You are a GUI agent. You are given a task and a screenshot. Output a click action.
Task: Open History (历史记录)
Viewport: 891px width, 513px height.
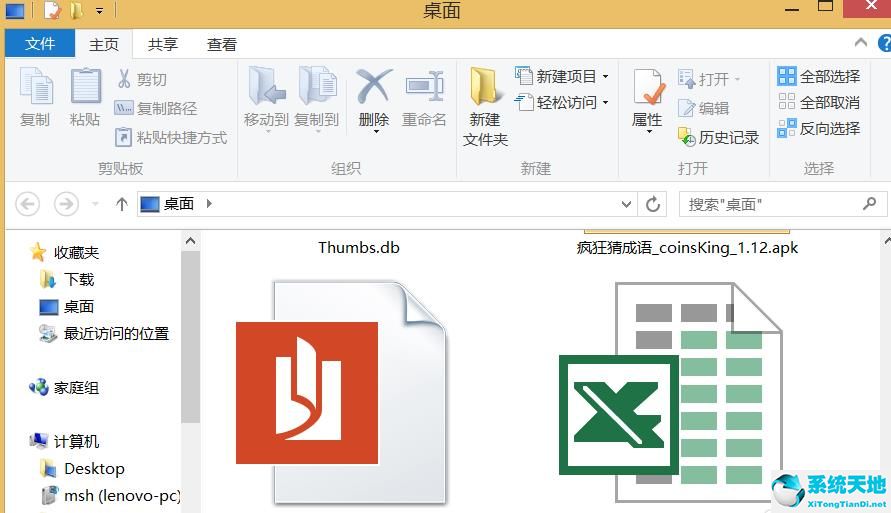point(718,137)
